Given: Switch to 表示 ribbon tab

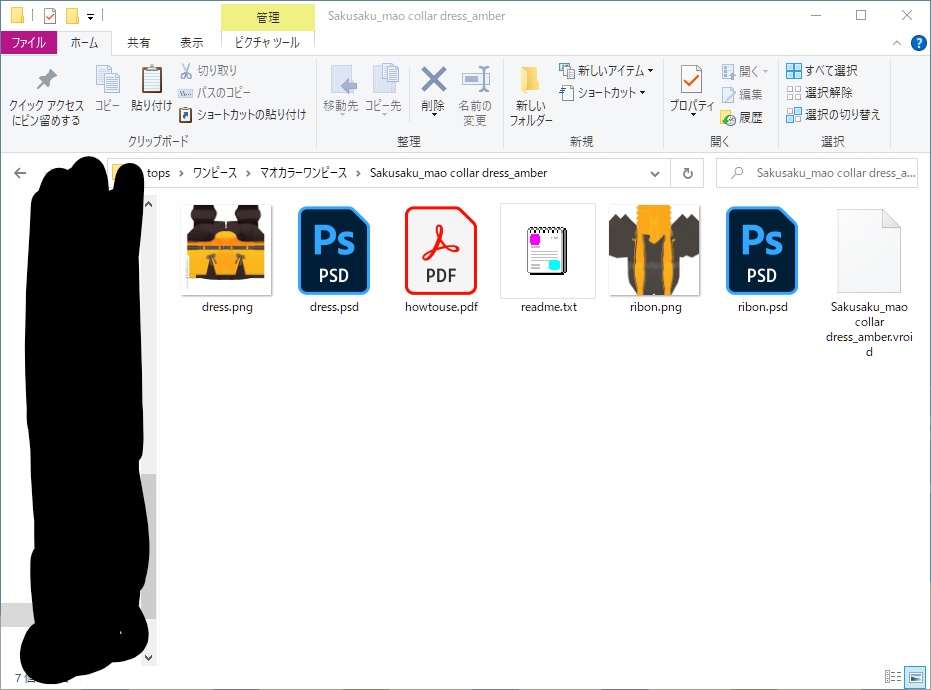Looking at the screenshot, I should (x=192, y=43).
